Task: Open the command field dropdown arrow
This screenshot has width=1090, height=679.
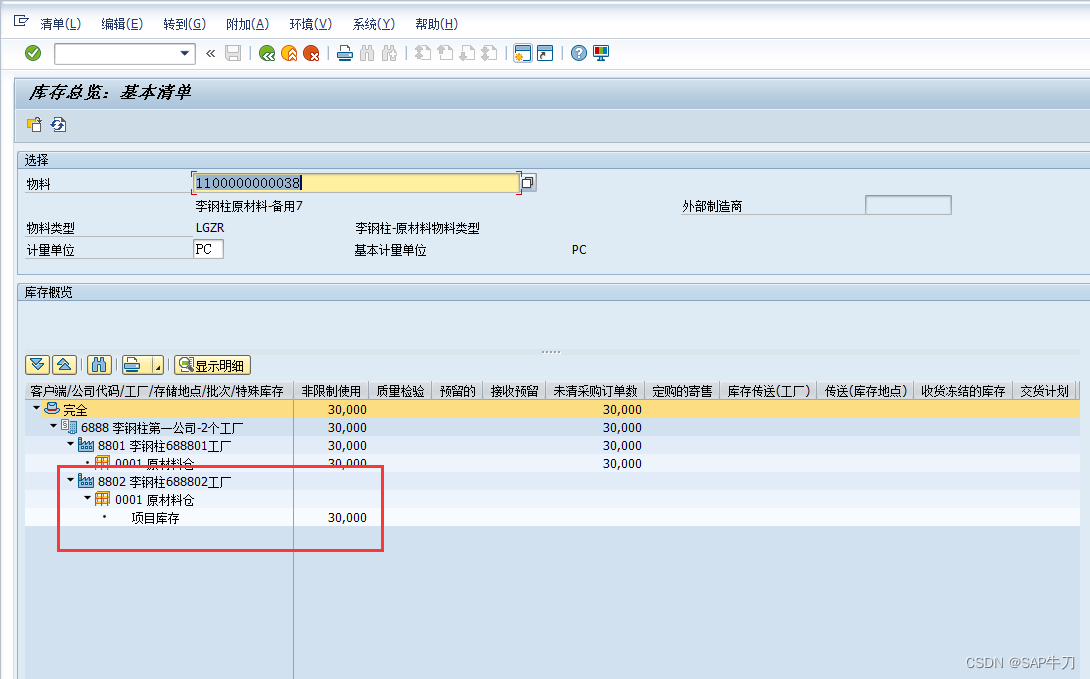Action: pos(184,53)
